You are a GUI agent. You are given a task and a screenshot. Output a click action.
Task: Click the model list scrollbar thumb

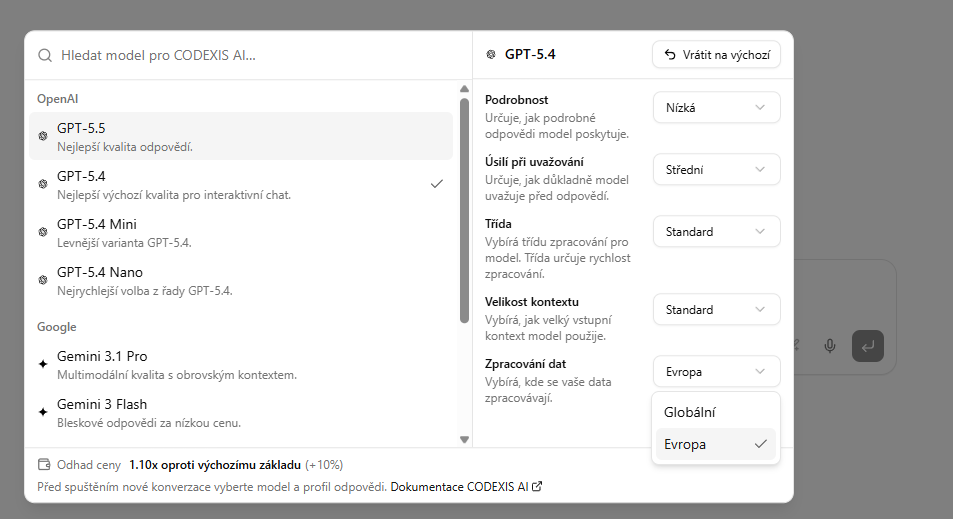pos(464,210)
